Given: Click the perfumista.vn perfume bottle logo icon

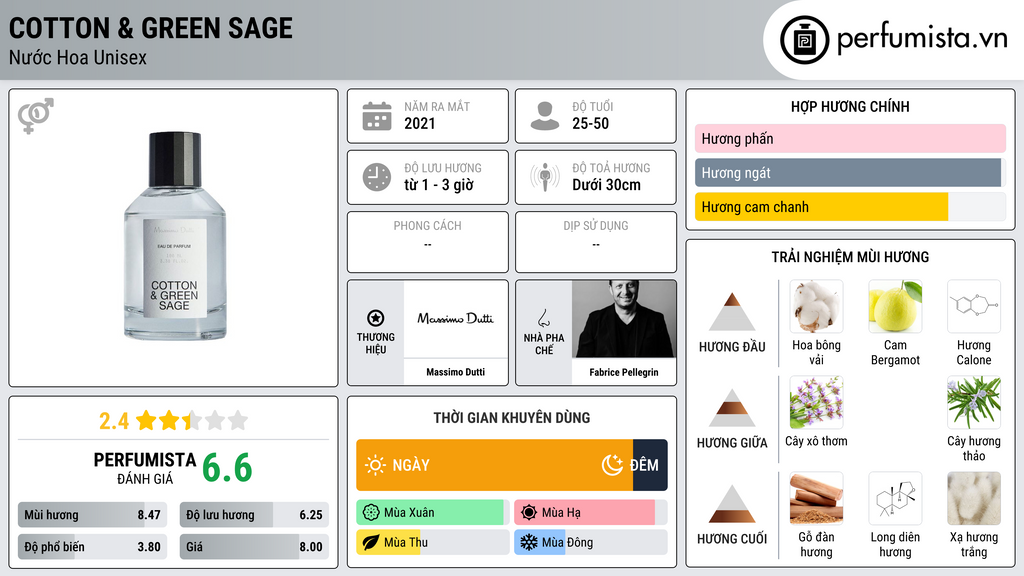Looking at the screenshot, I should coord(805,40).
